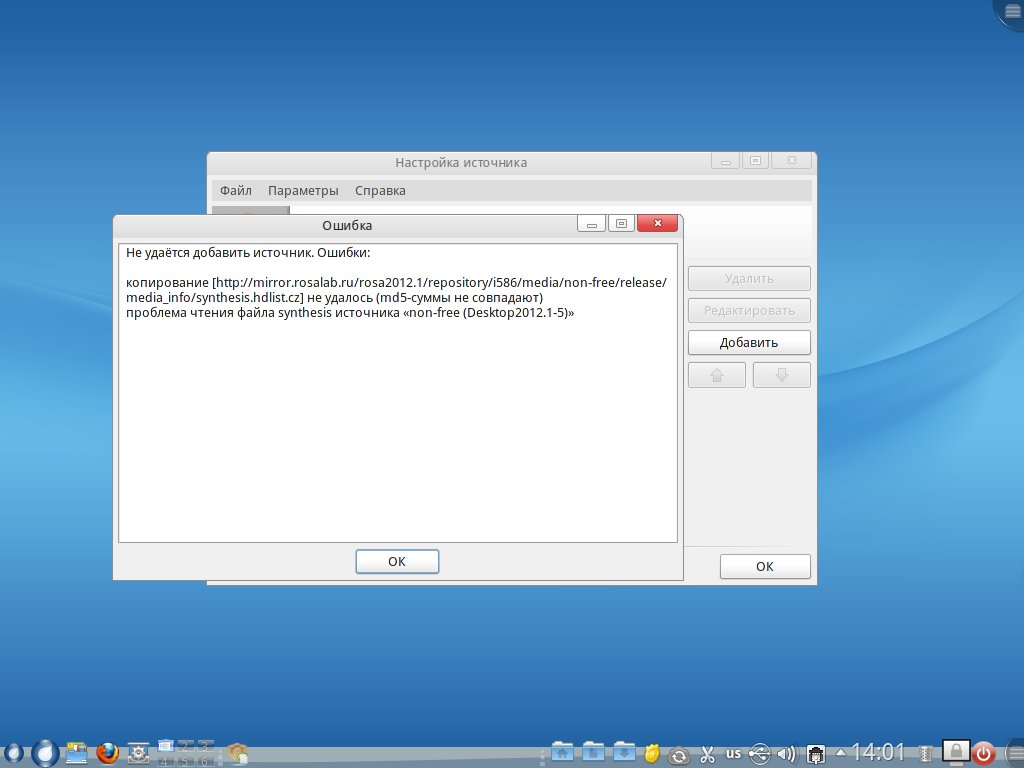Open Firefox from the panel
The height and width of the screenshot is (768, 1024).
coord(108,753)
